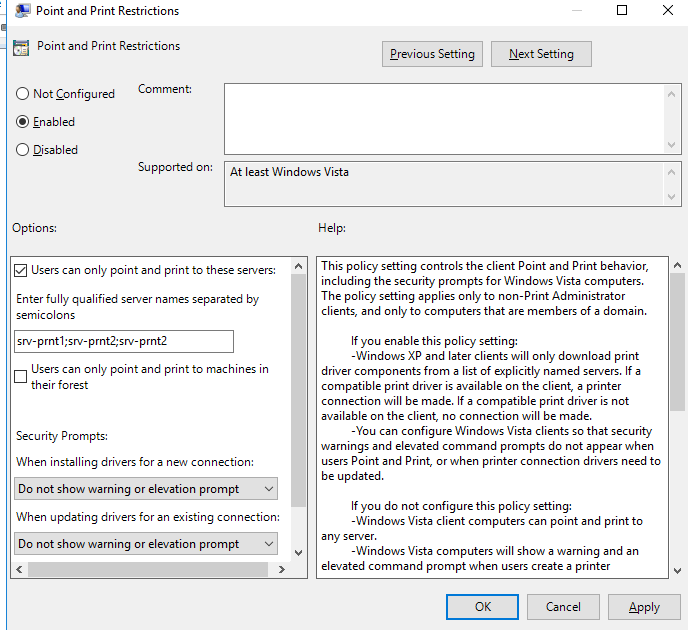The height and width of the screenshot is (630, 688).
Task: Click the Help pane scroll-down arrow
Action: tap(677, 571)
